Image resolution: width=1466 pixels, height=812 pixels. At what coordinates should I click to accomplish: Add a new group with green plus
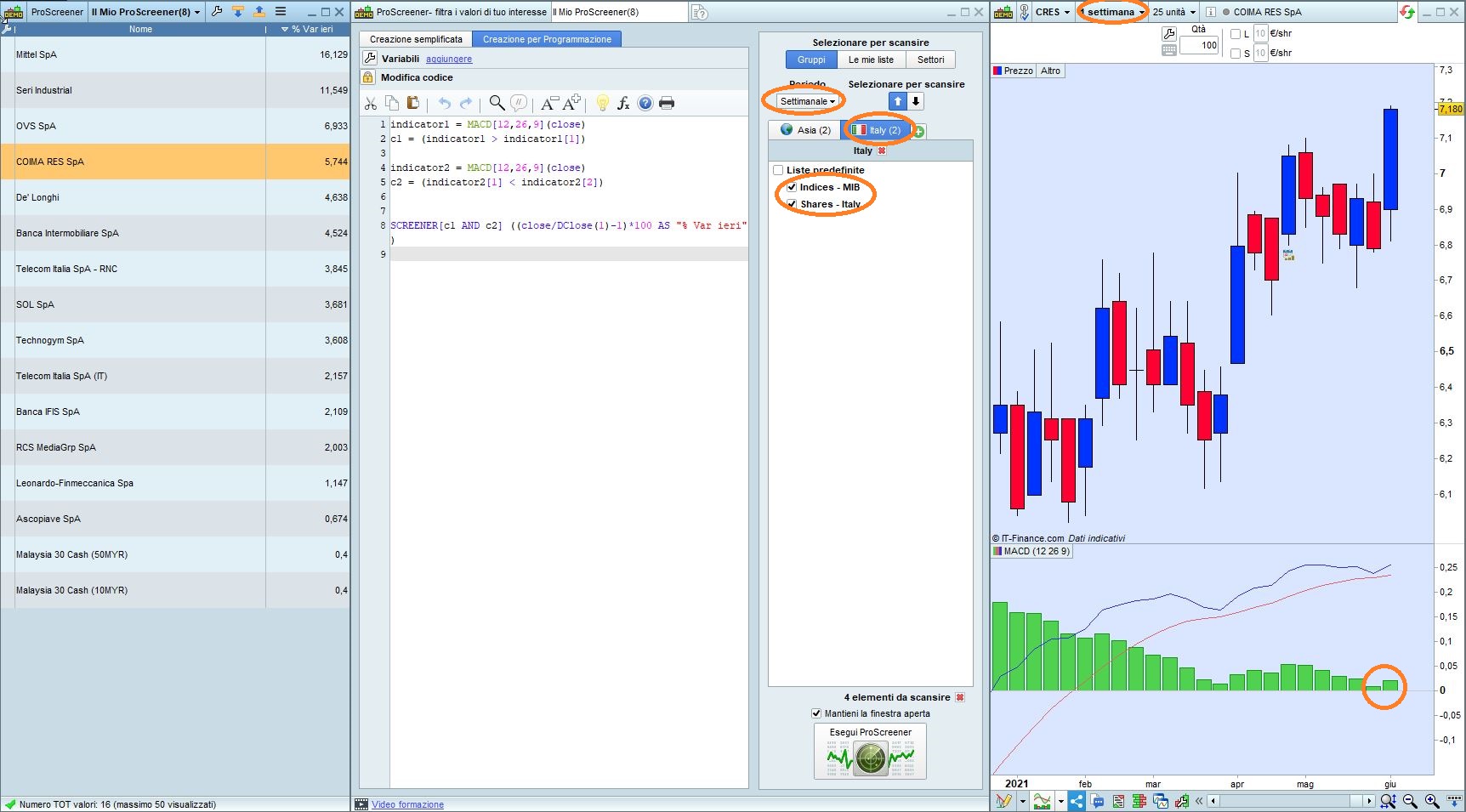pos(919,131)
